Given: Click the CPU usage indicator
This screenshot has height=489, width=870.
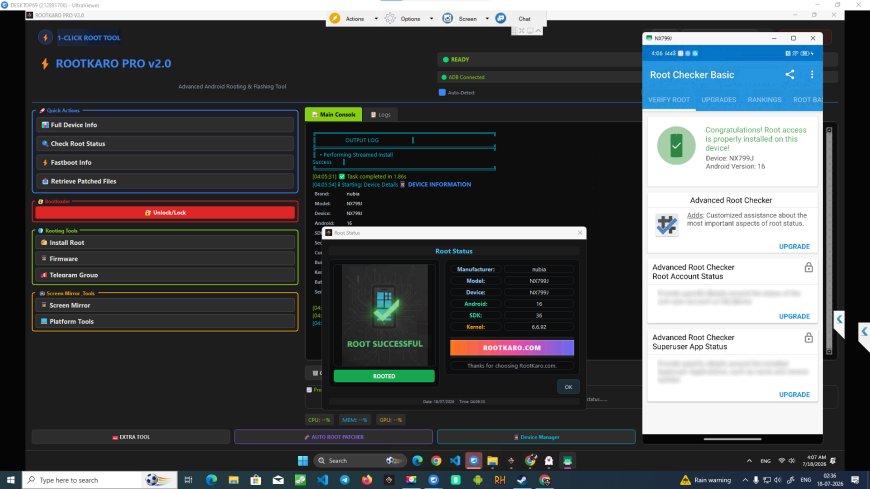Looking at the screenshot, I should pyautogui.click(x=320, y=420).
